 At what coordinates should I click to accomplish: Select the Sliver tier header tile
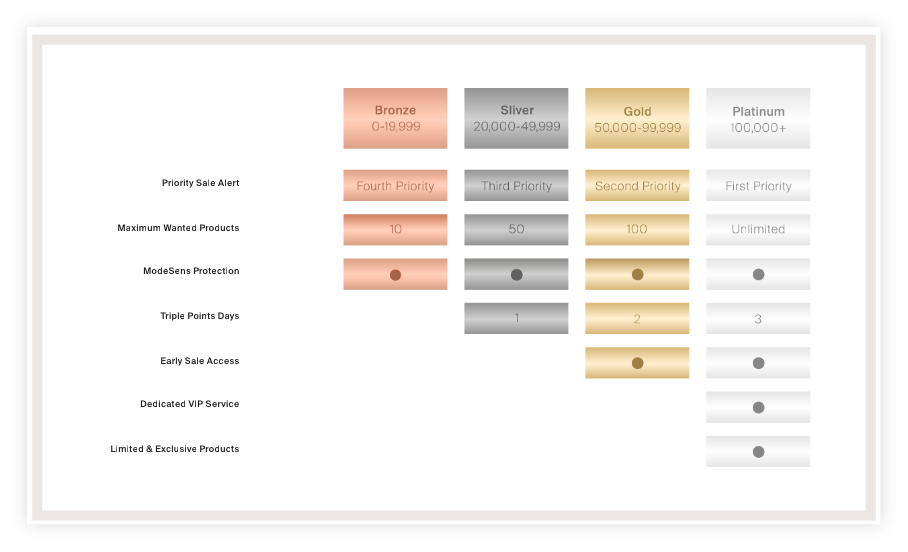[x=516, y=118]
